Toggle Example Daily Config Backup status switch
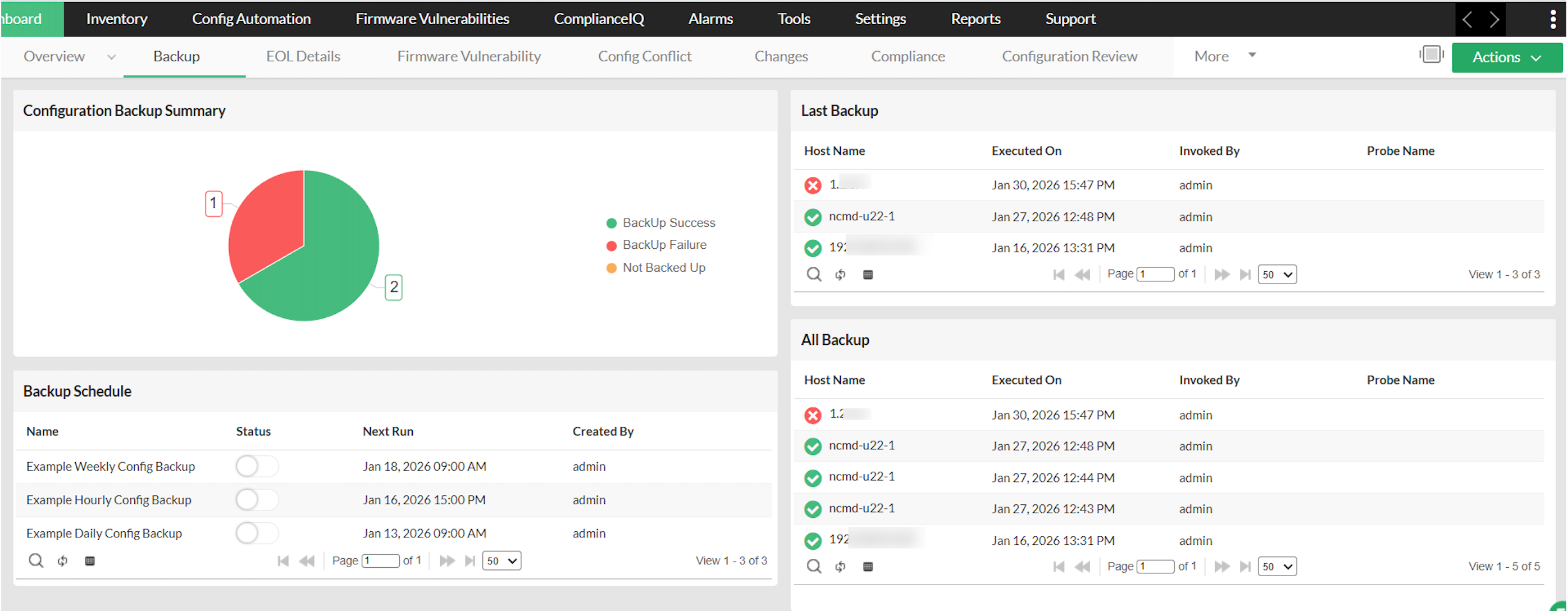The image size is (1568, 611). click(257, 533)
